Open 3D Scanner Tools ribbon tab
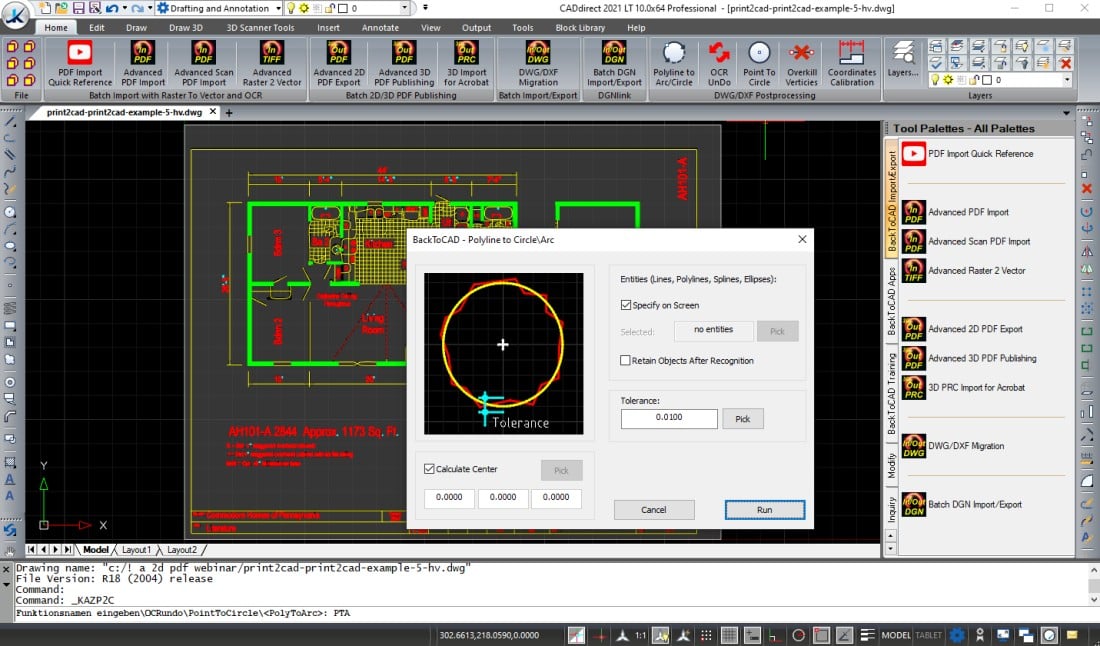 [260, 27]
